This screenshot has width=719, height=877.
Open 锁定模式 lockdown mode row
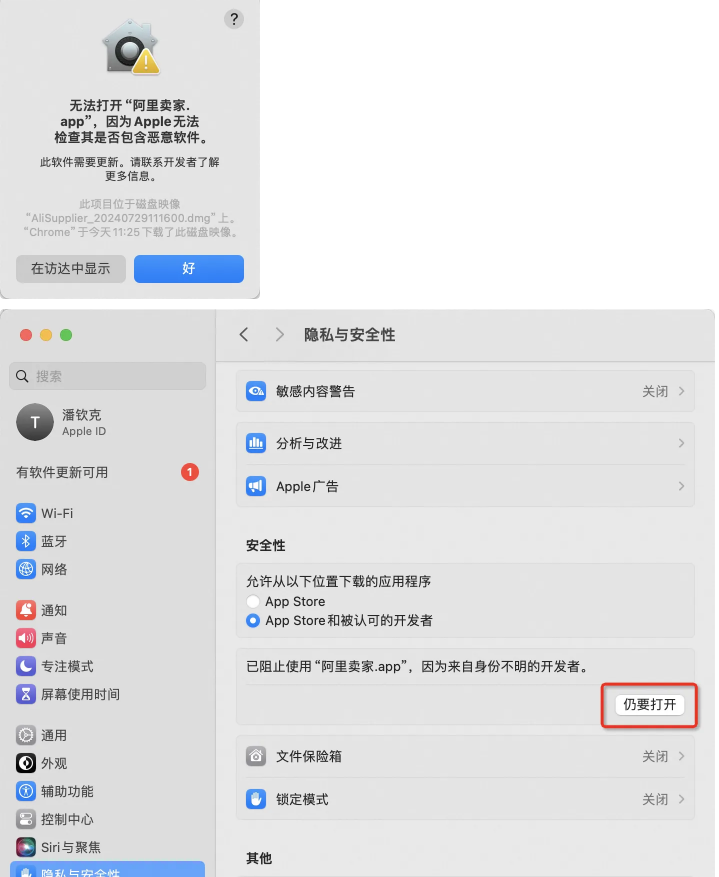click(465, 799)
